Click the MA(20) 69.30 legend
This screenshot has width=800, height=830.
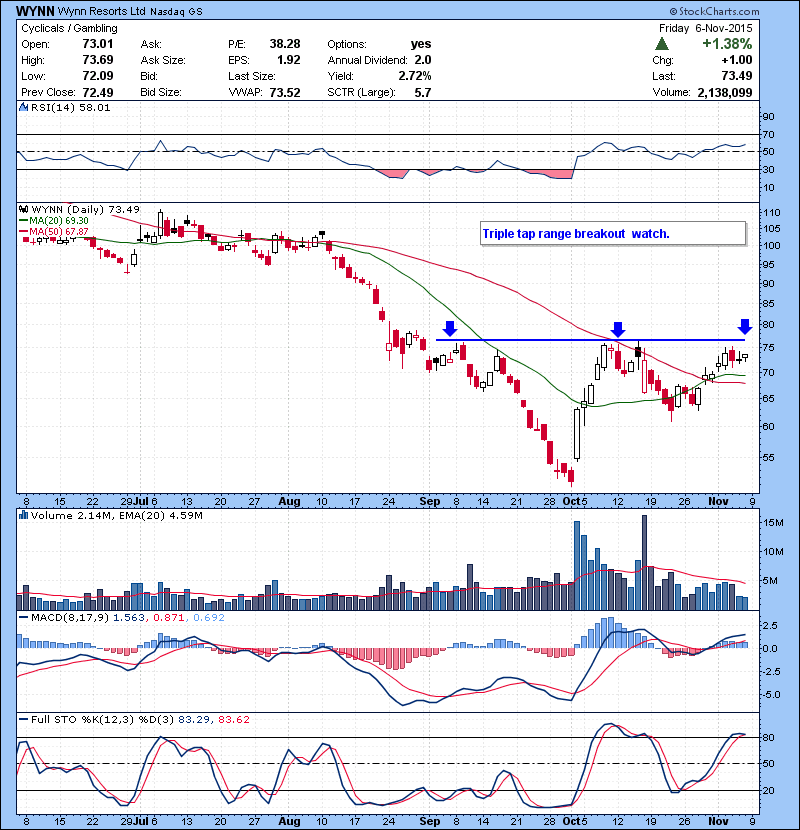click(x=53, y=221)
